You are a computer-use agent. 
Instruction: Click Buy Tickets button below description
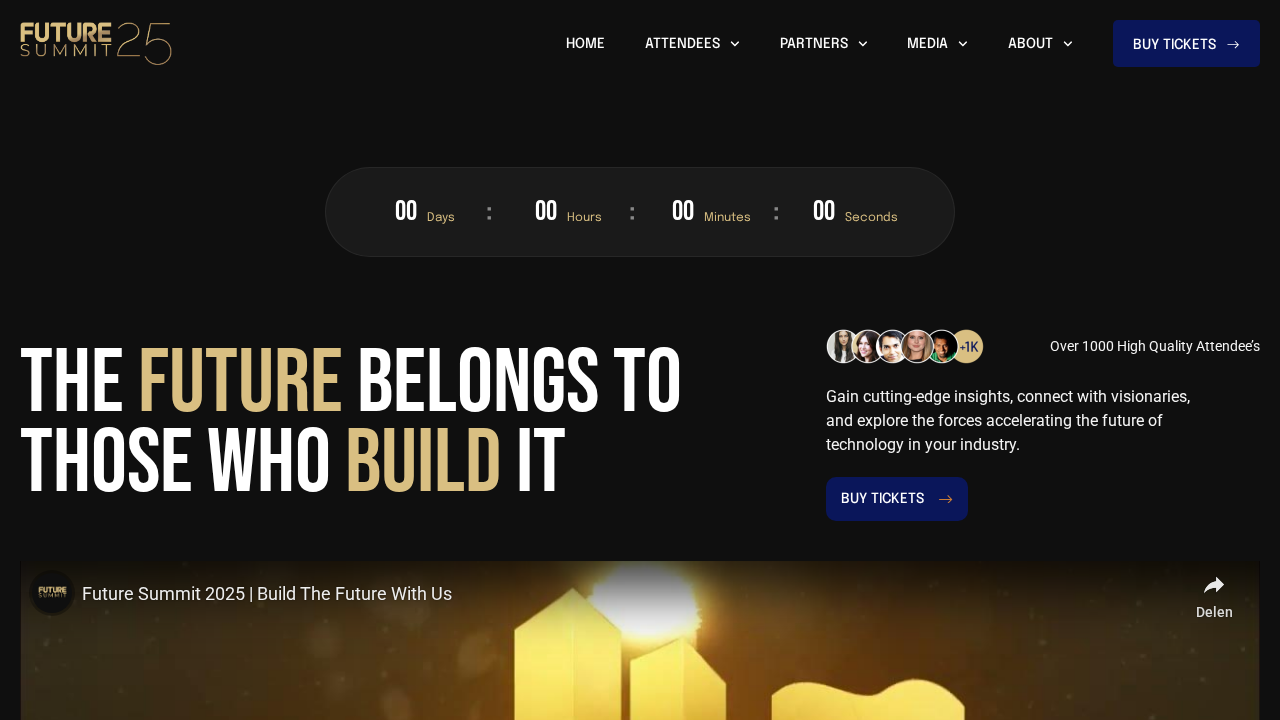click(897, 499)
